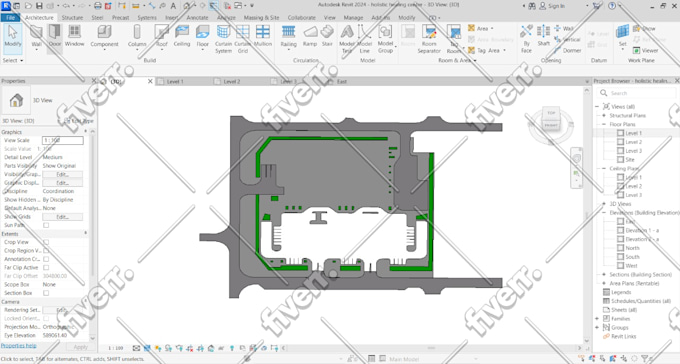The width and height of the screenshot is (680, 364).
Task: Open the Manage ribbon tab
Action: point(353,17)
